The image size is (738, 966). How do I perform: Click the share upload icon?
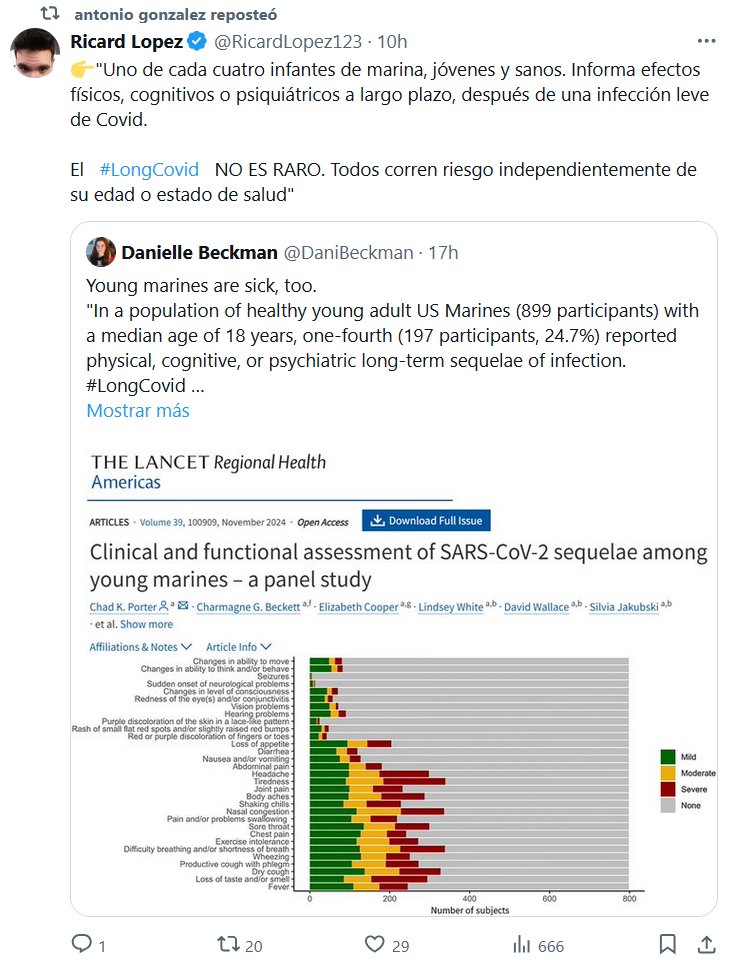(706, 944)
